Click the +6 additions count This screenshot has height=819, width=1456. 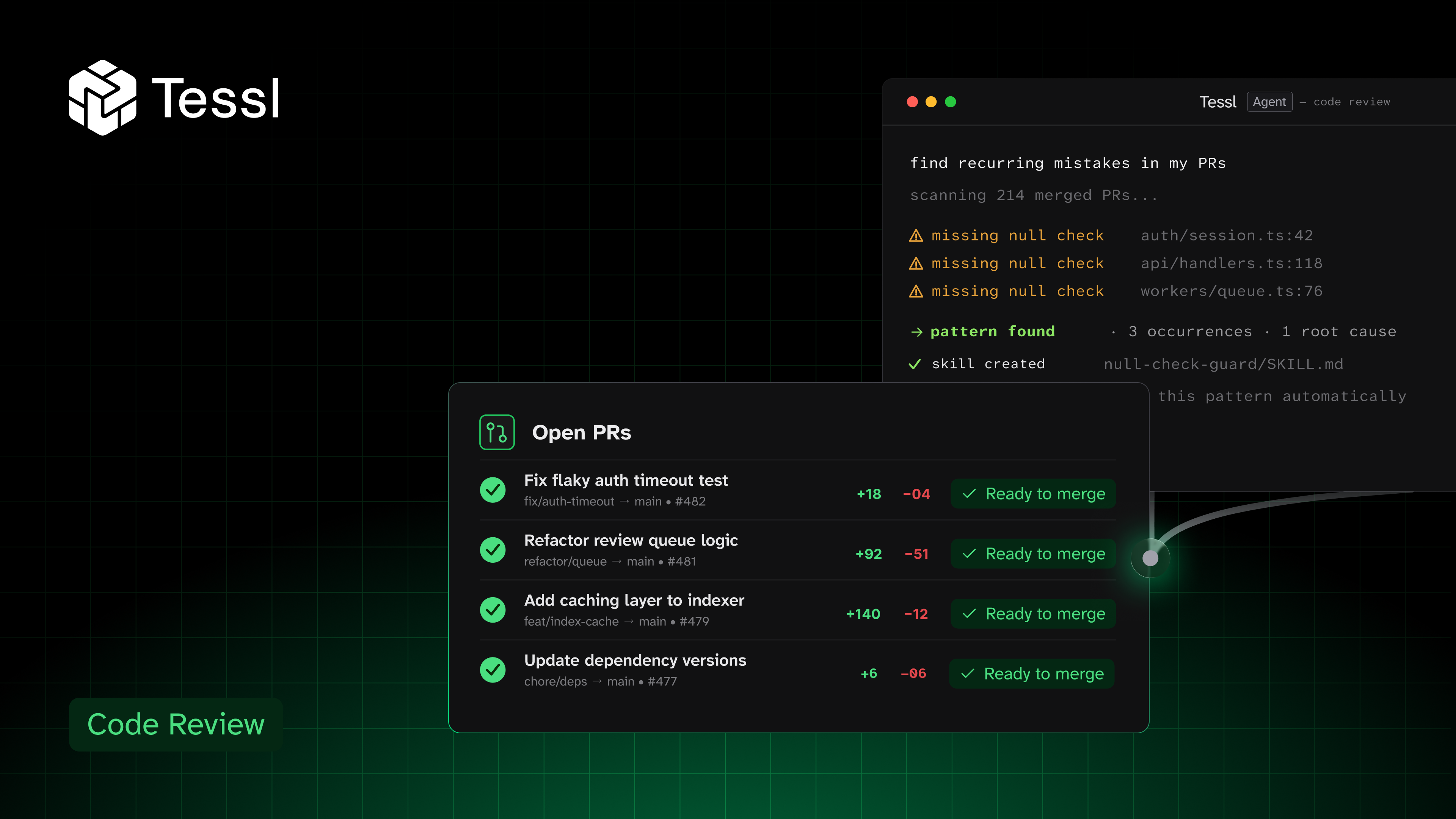(869, 674)
